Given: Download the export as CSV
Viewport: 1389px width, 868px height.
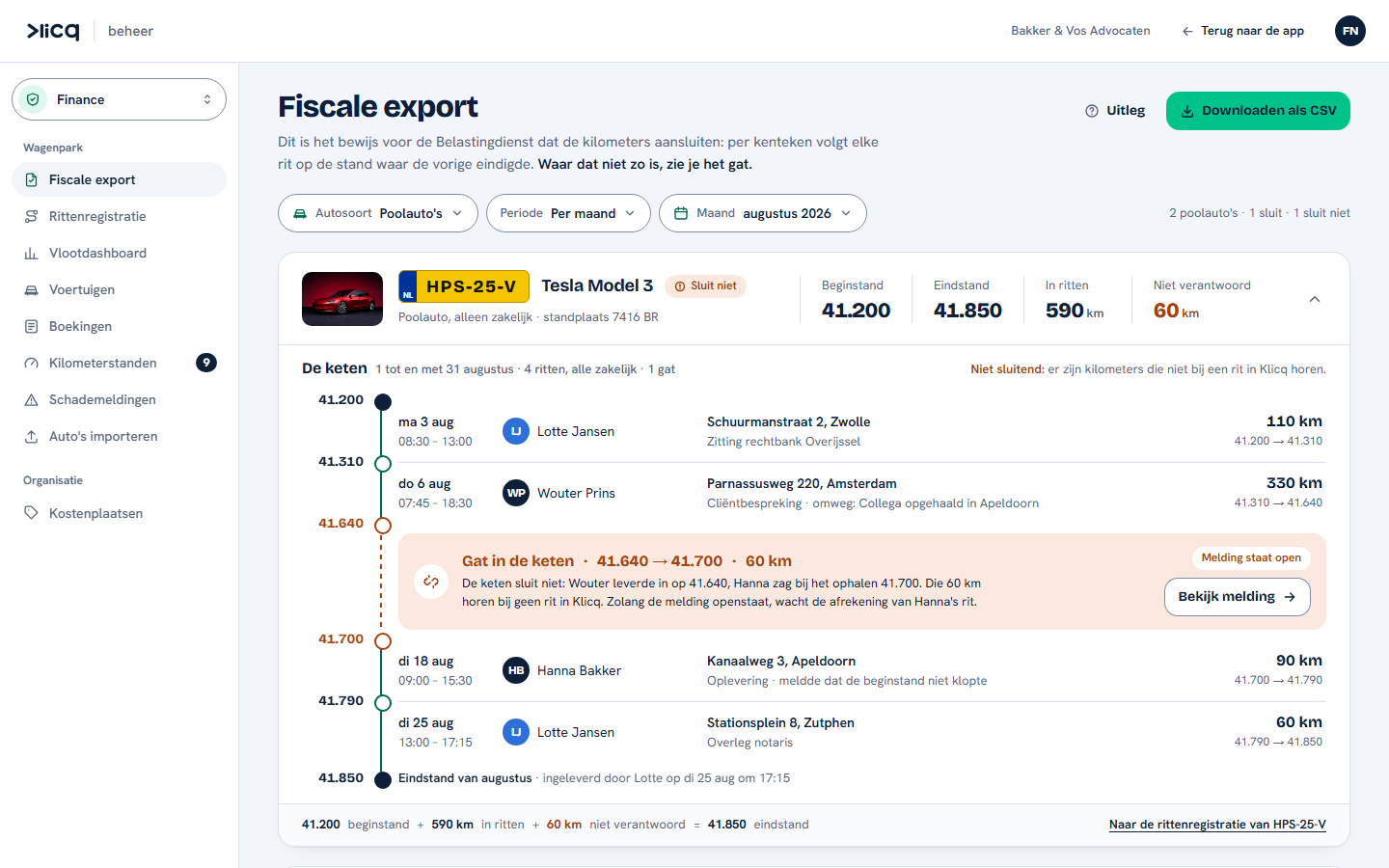Looking at the screenshot, I should (x=1258, y=111).
